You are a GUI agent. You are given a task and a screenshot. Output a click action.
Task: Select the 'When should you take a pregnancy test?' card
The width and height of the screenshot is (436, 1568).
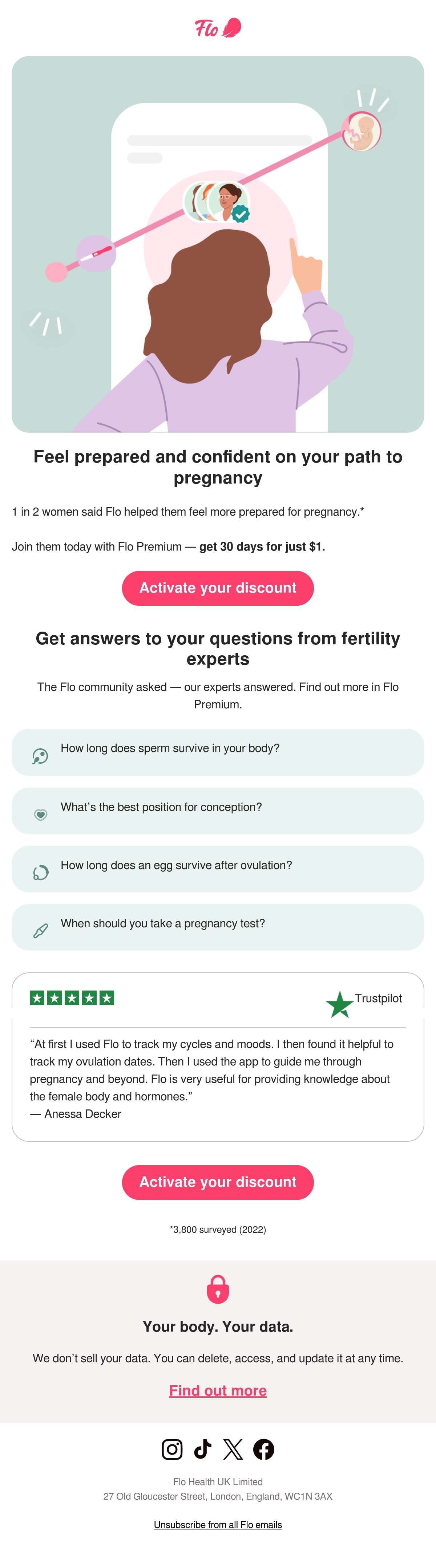click(x=218, y=927)
